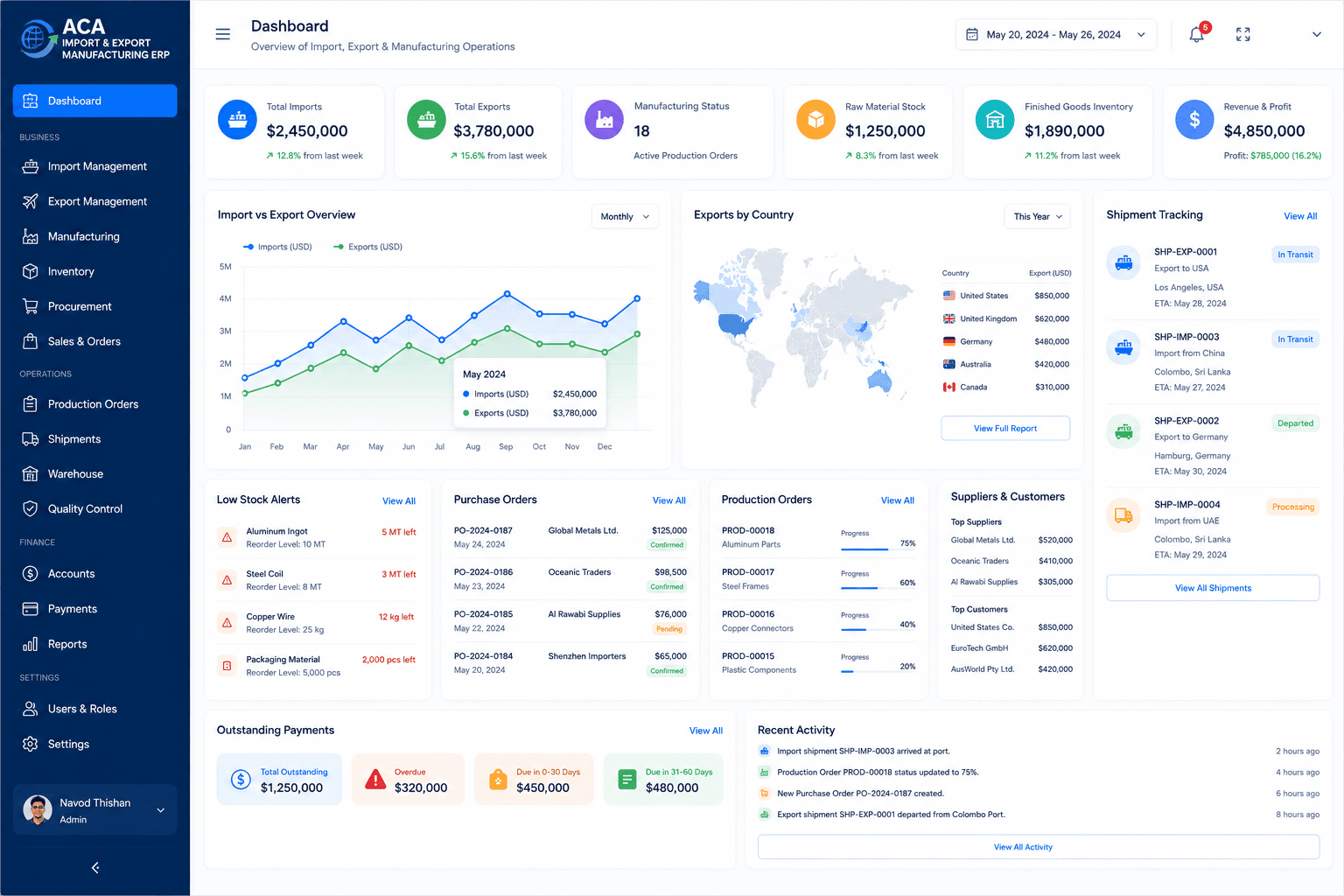Click the View All Activity button
Viewport: 1344px width, 896px height.
pos(1039,847)
